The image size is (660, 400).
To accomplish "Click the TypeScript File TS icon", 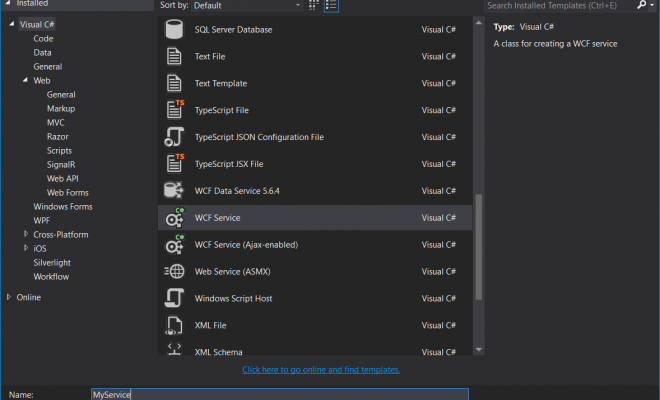I will click(175, 110).
